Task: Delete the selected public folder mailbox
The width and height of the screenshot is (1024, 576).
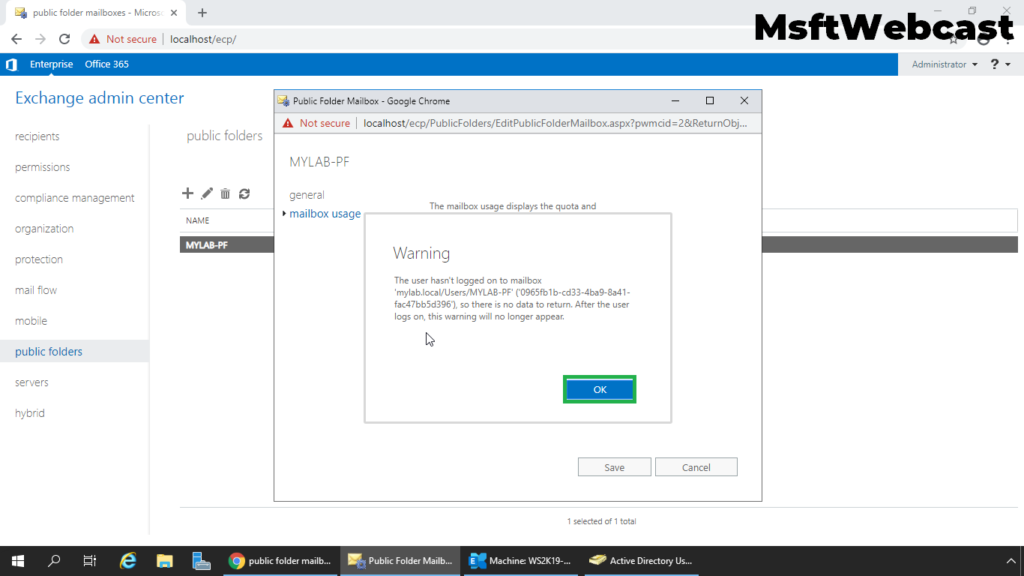Action: (225, 193)
